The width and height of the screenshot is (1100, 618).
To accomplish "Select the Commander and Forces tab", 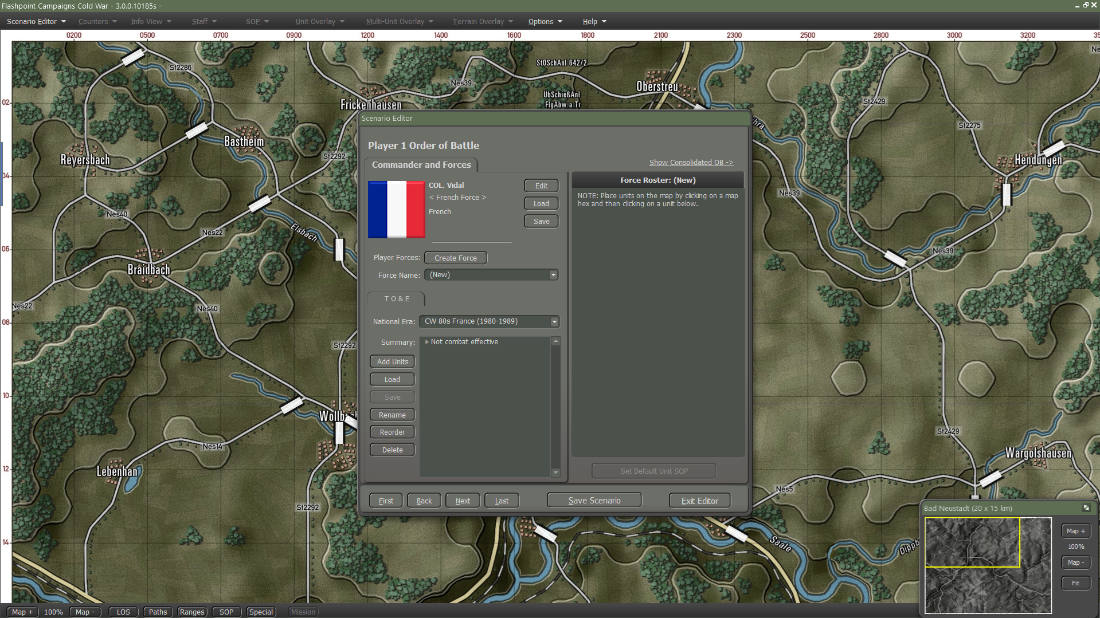I will pyautogui.click(x=422, y=165).
